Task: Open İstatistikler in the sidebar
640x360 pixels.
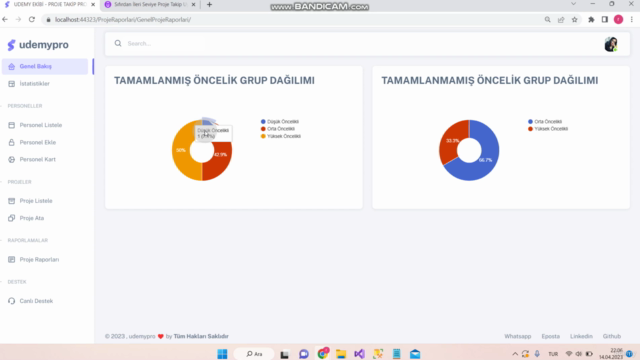Action: [34, 84]
